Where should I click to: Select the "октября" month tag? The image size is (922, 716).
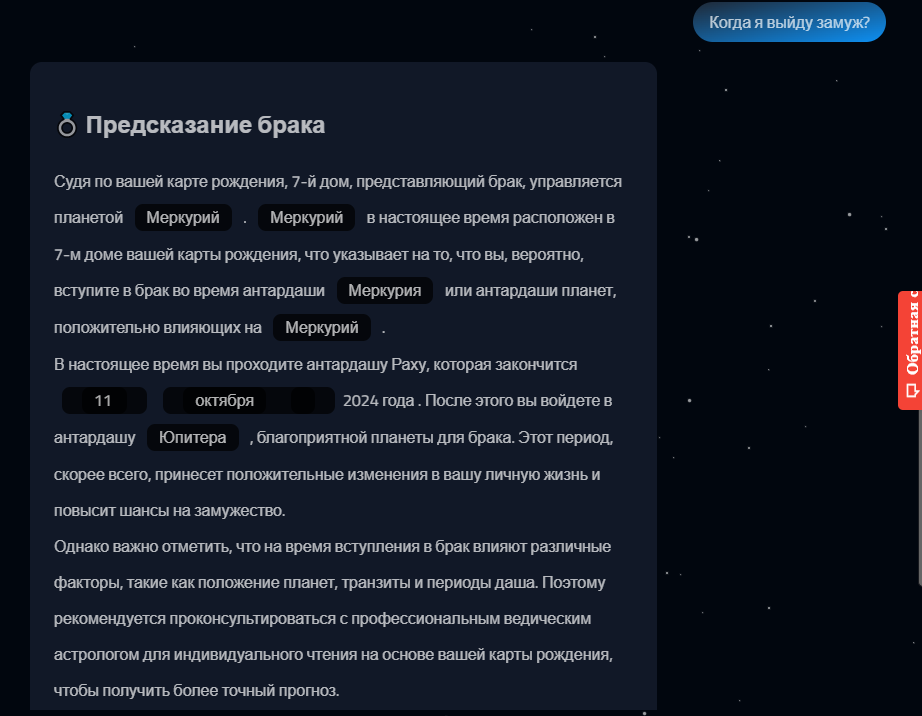click(x=224, y=401)
